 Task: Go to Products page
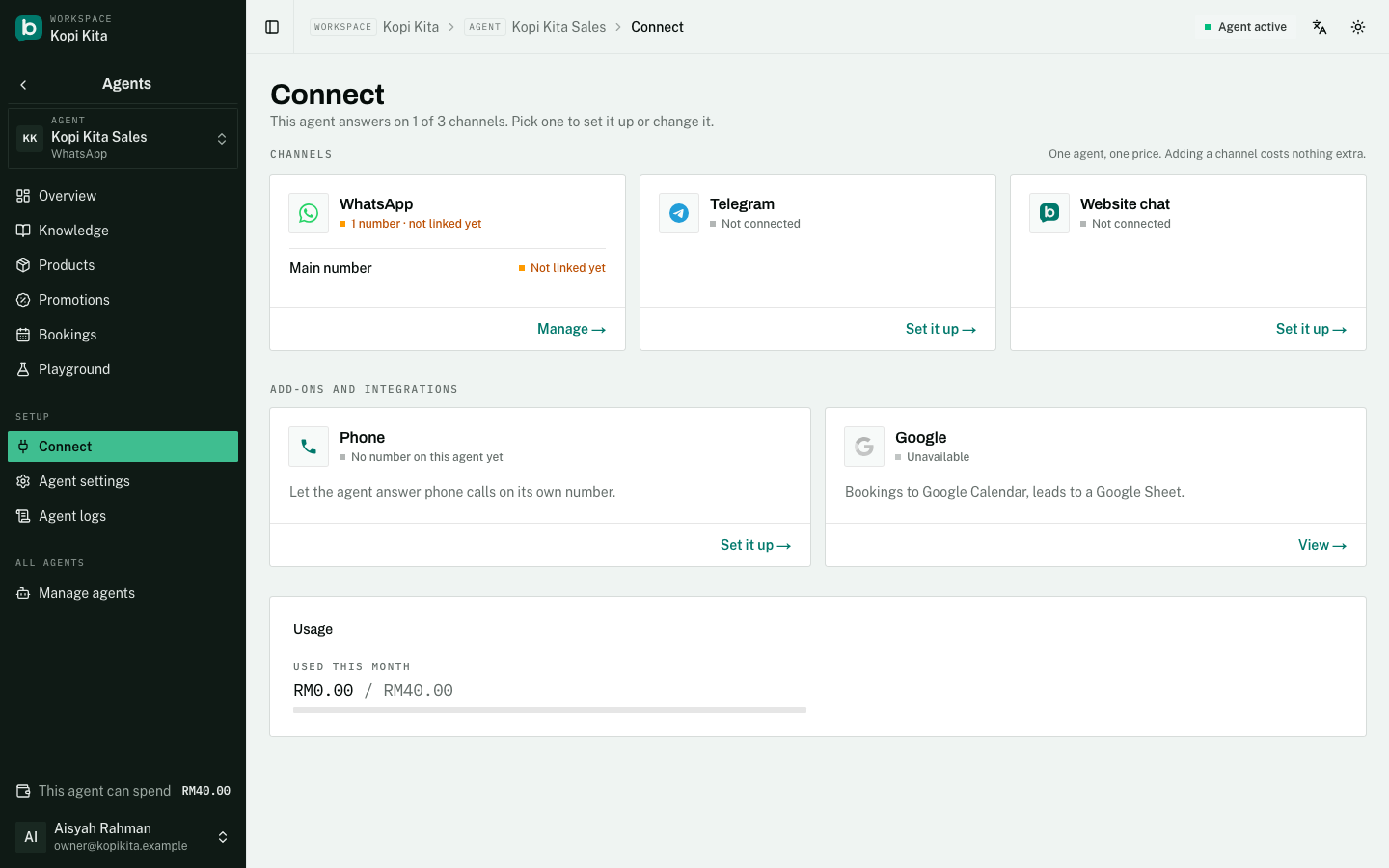pos(123,265)
